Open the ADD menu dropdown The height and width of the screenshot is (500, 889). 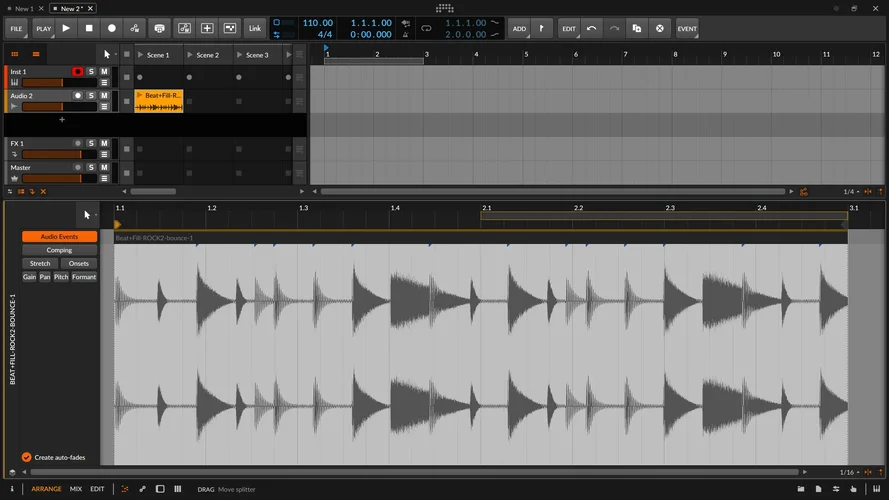point(519,29)
